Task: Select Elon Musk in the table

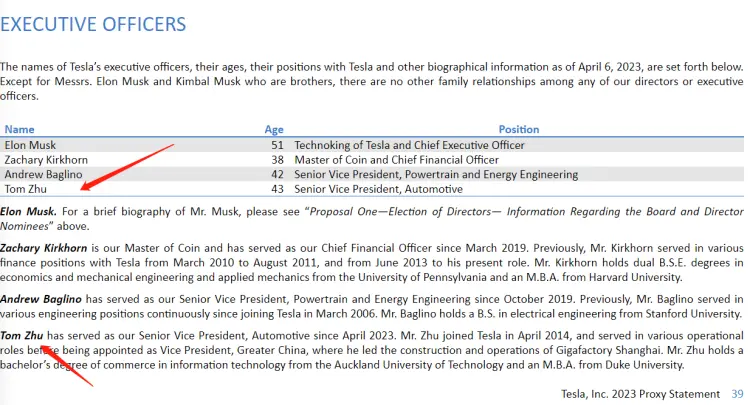Action: coord(30,145)
